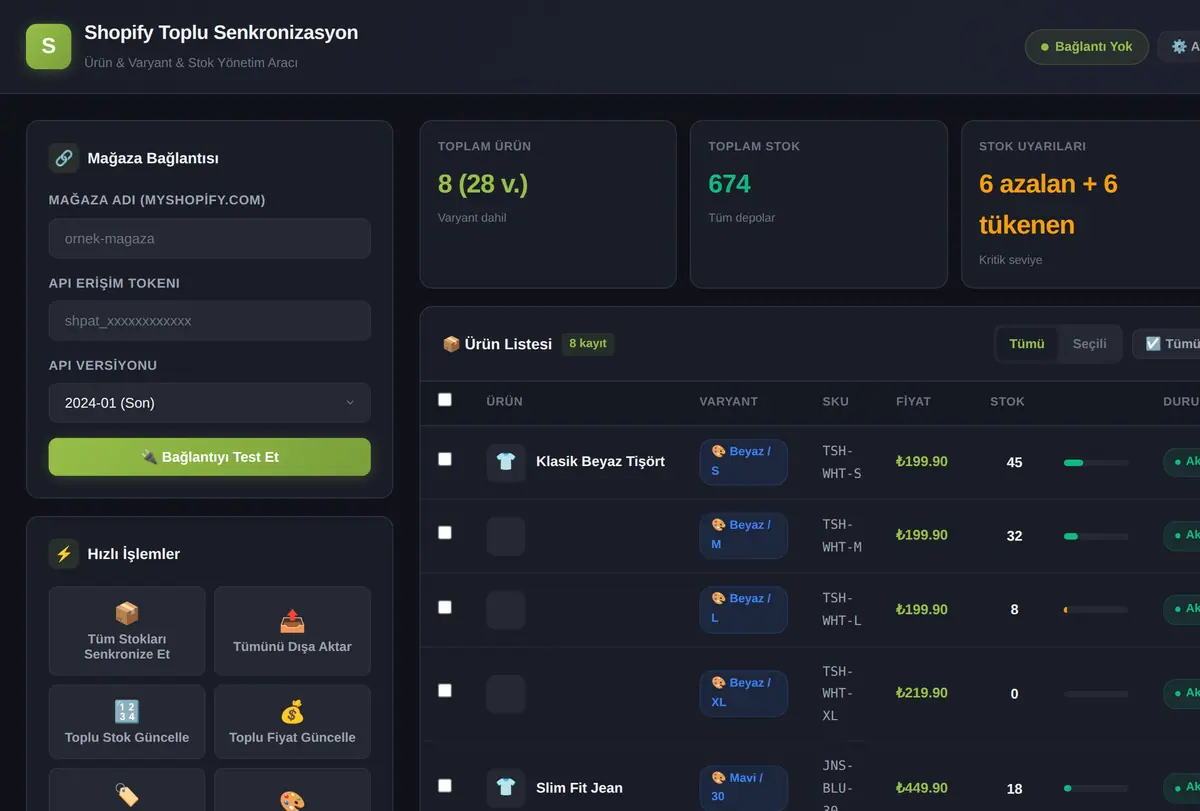The height and width of the screenshot is (811, 1200).
Task: Open Toplu Fiyat Güncelle quick action
Action: [292, 722]
